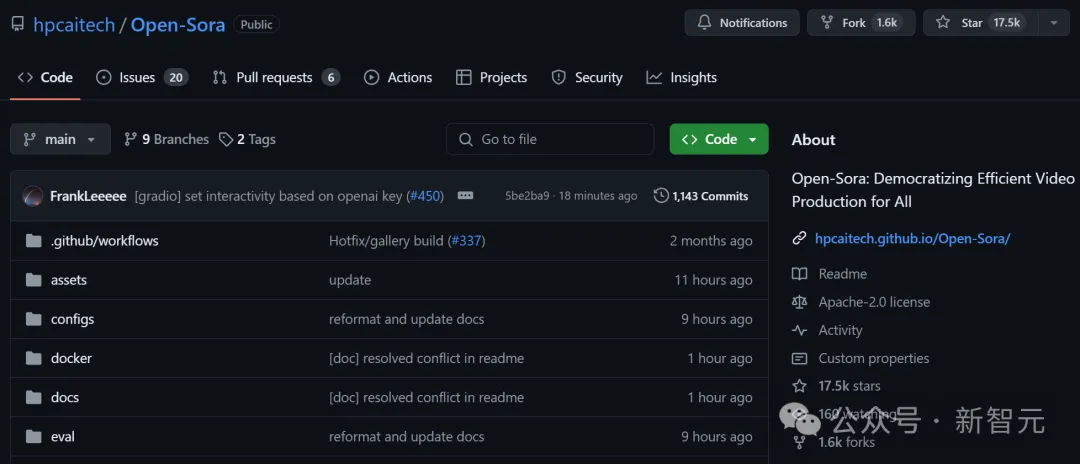Open the configs 'reformat and update docs' commit
Viewport: 1080px width, 464px height.
(406, 319)
